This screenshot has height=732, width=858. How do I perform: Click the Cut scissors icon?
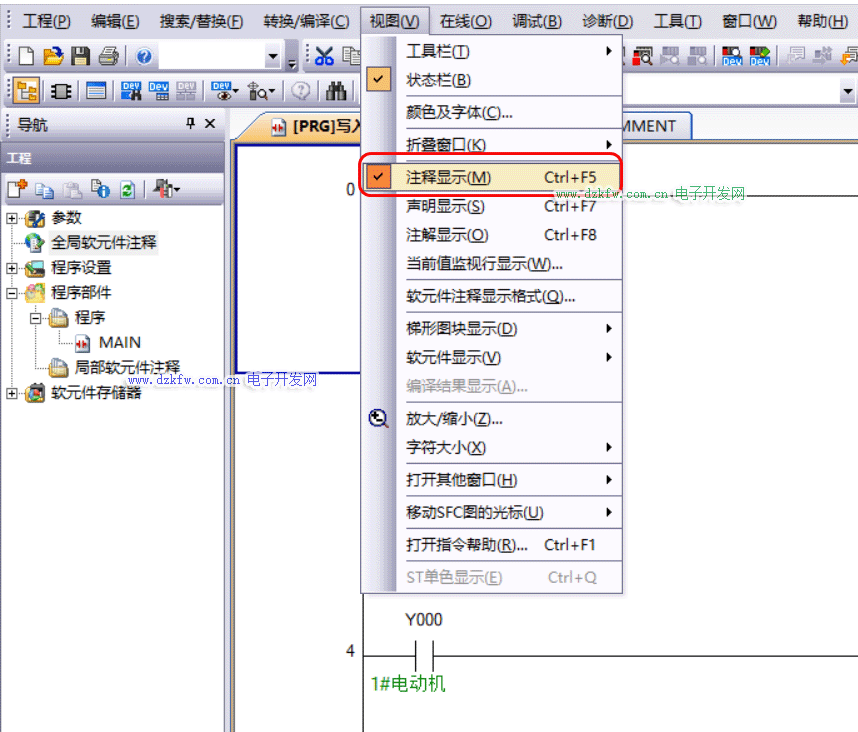click(x=324, y=57)
